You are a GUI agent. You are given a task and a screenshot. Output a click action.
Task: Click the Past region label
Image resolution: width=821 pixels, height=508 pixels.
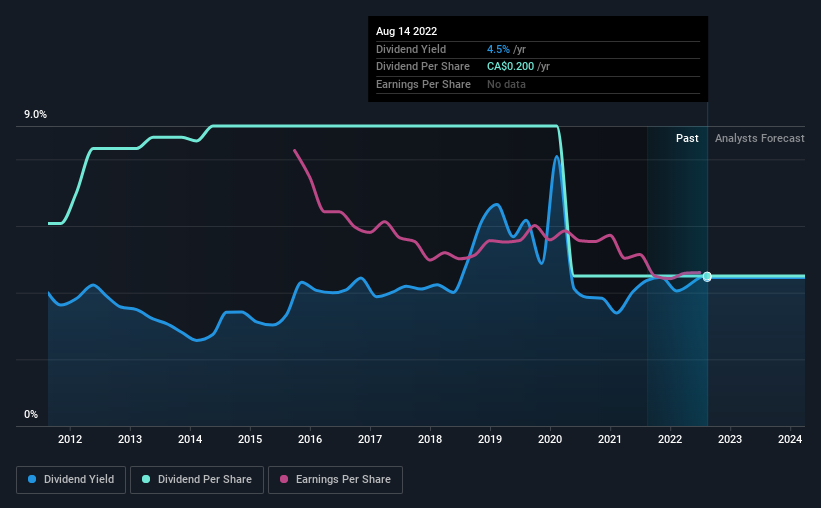click(687, 138)
